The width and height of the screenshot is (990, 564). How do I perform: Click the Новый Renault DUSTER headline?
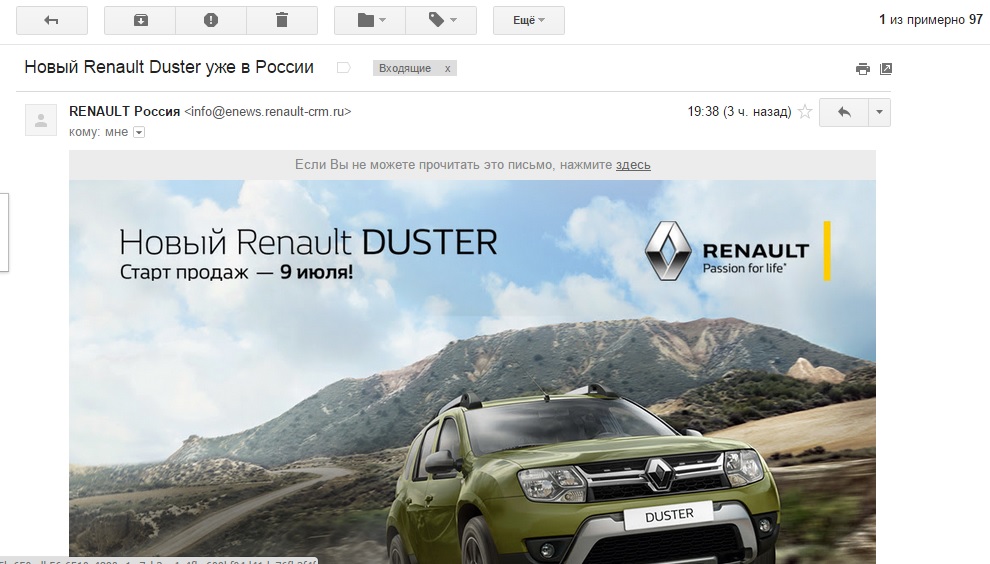[308, 243]
